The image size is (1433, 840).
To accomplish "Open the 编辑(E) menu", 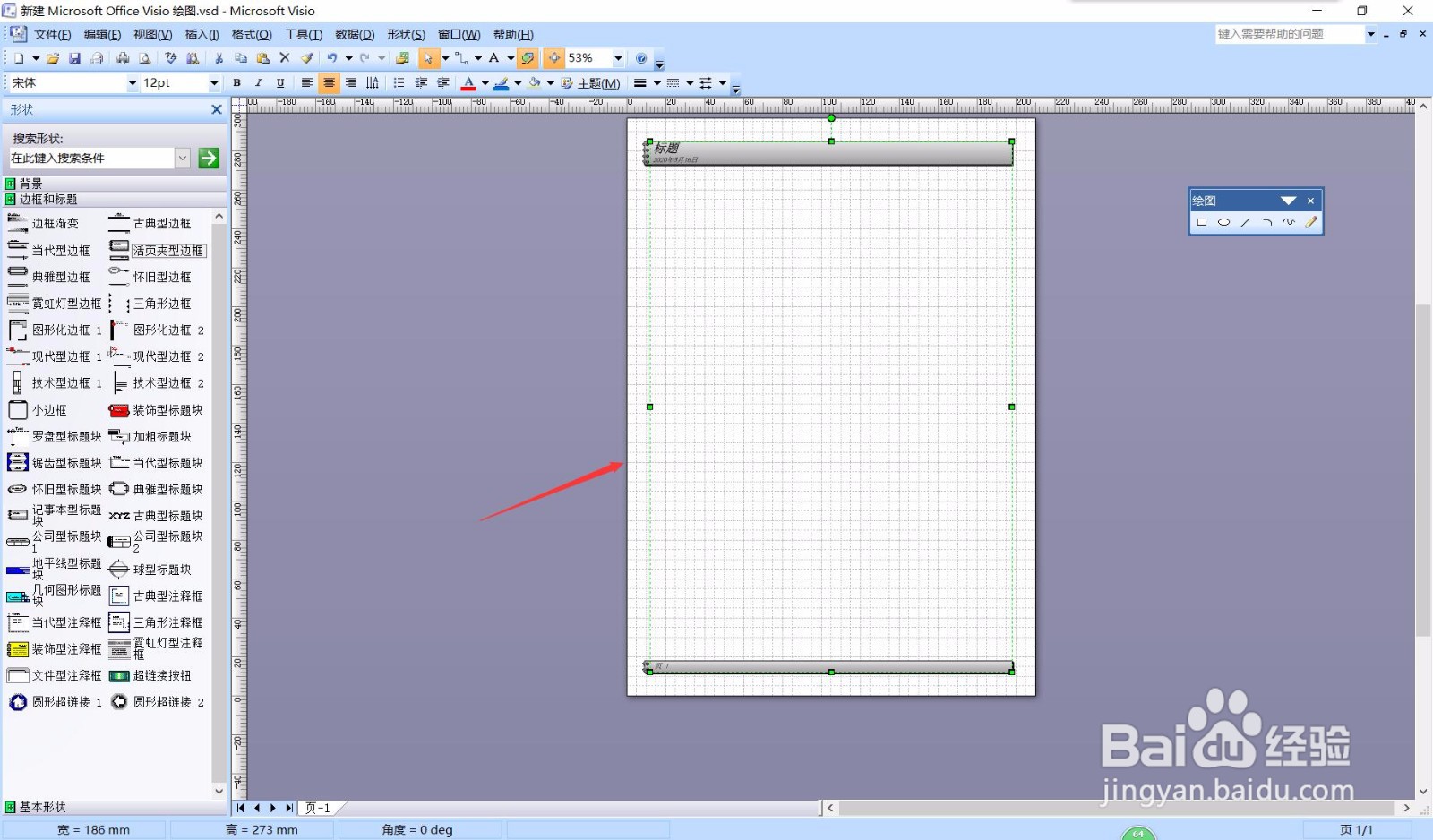I will 102,35.
